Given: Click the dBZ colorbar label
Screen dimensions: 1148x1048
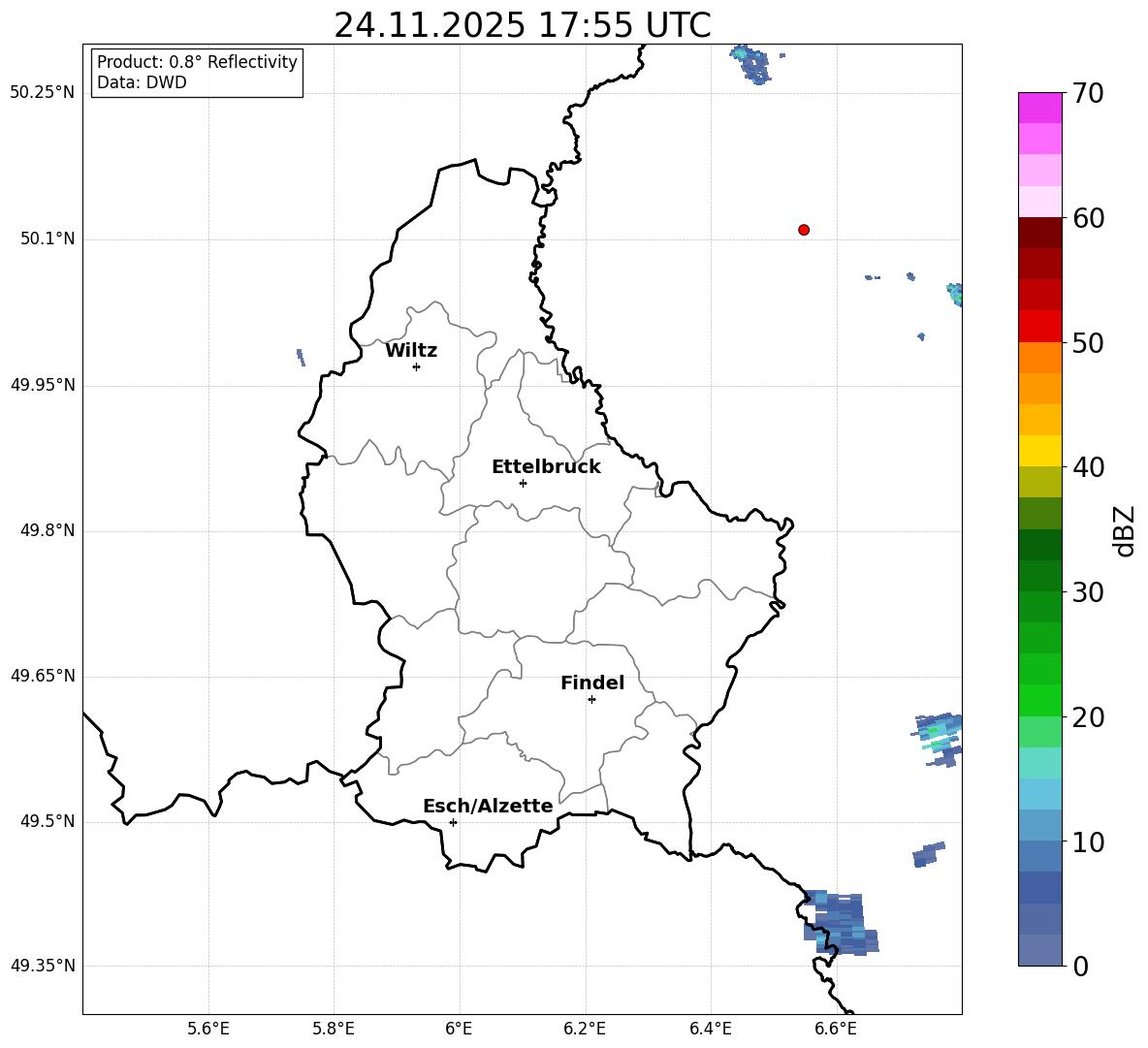Looking at the screenshot, I should point(1124,530).
